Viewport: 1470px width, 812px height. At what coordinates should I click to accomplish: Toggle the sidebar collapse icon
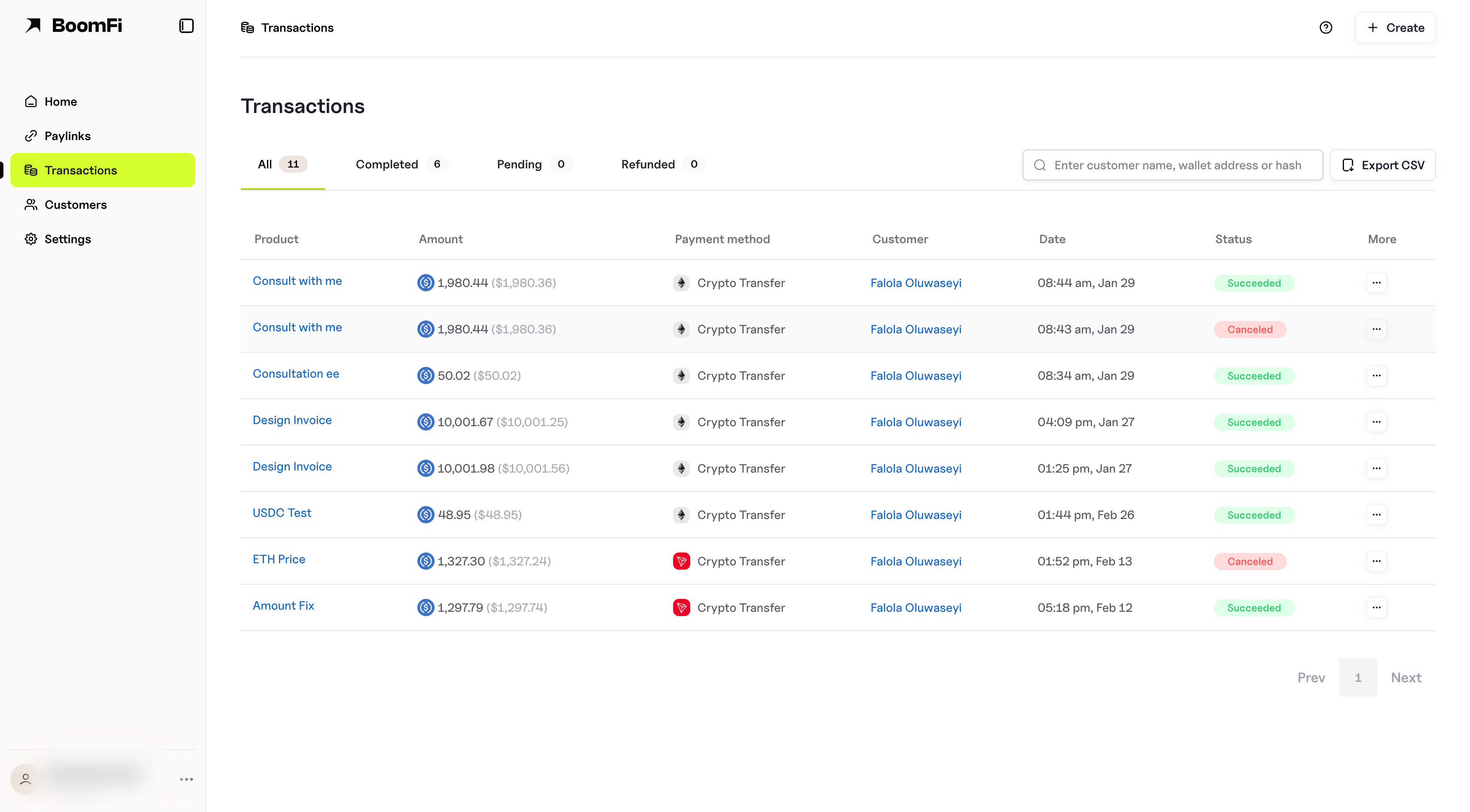pyautogui.click(x=186, y=26)
